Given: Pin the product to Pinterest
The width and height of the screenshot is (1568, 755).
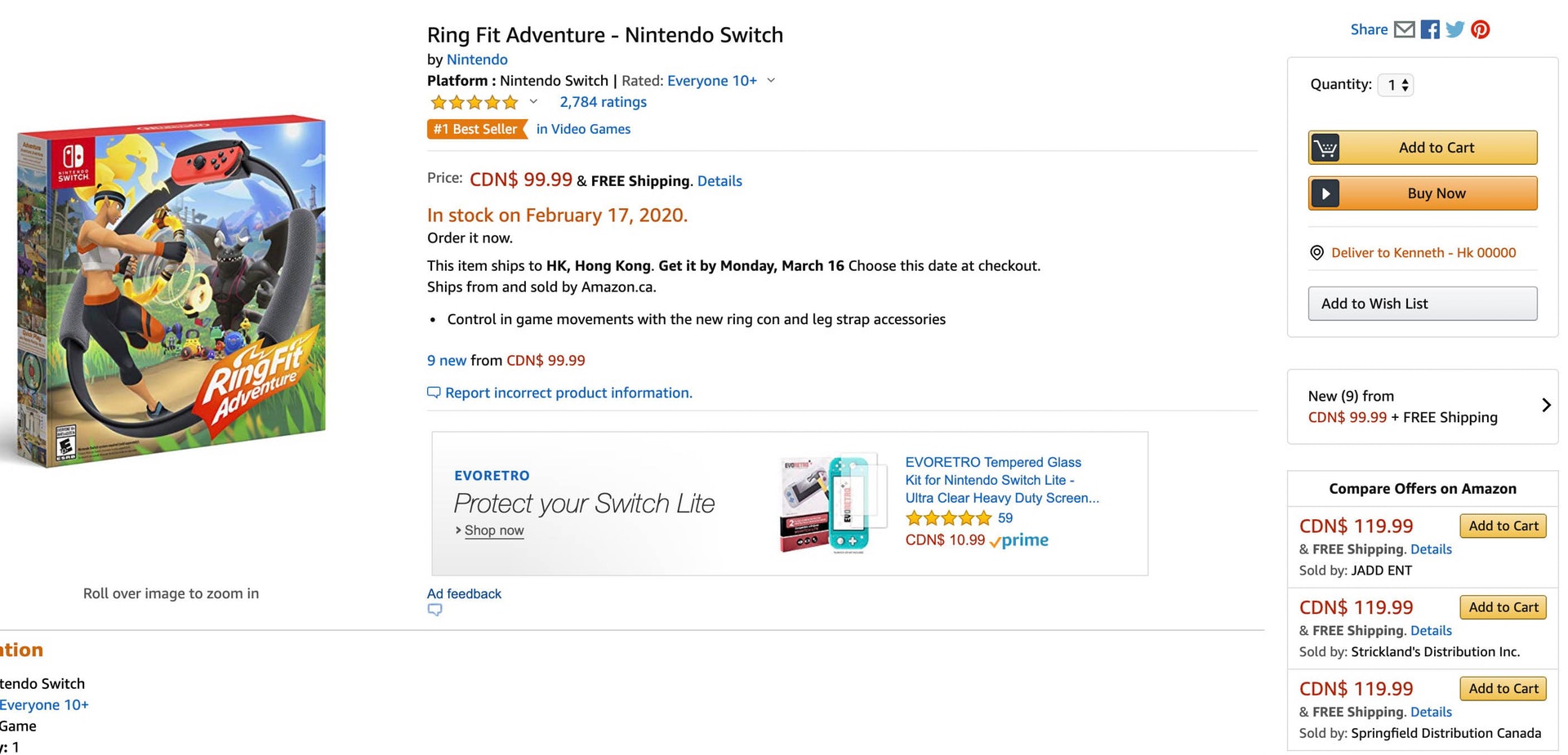Looking at the screenshot, I should [x=1480, y=29].
